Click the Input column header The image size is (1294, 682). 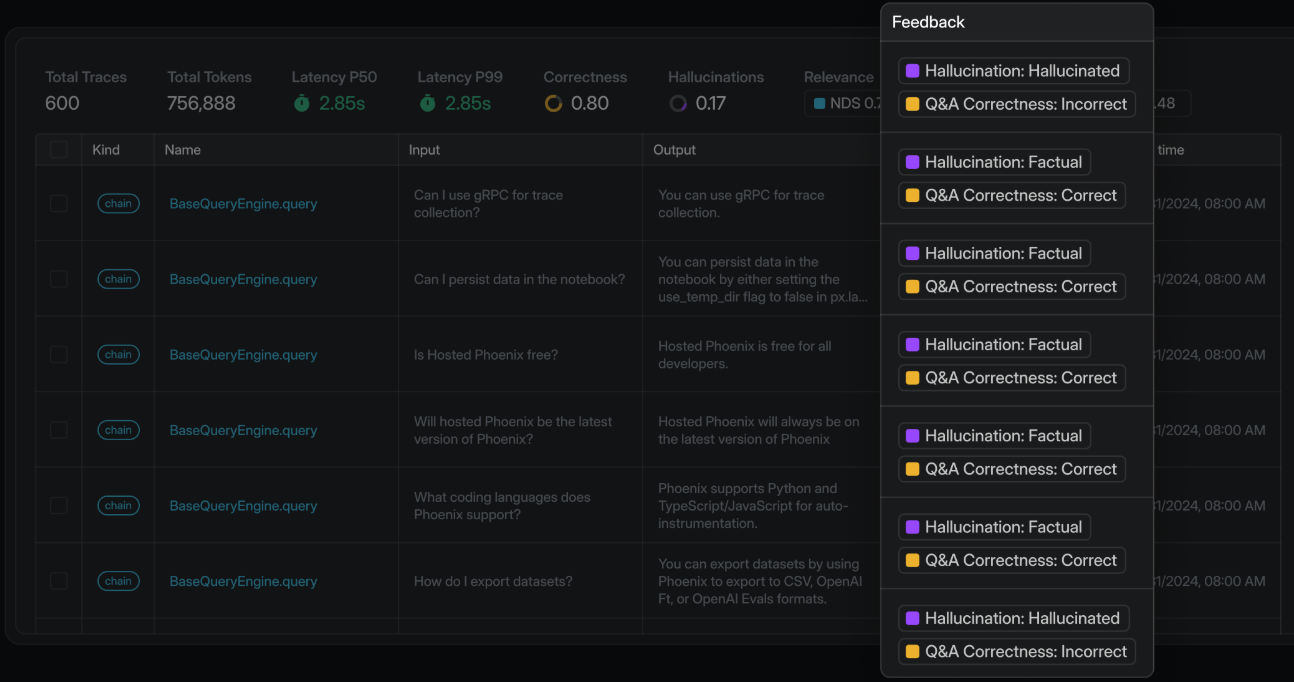(x=424, y=150)
